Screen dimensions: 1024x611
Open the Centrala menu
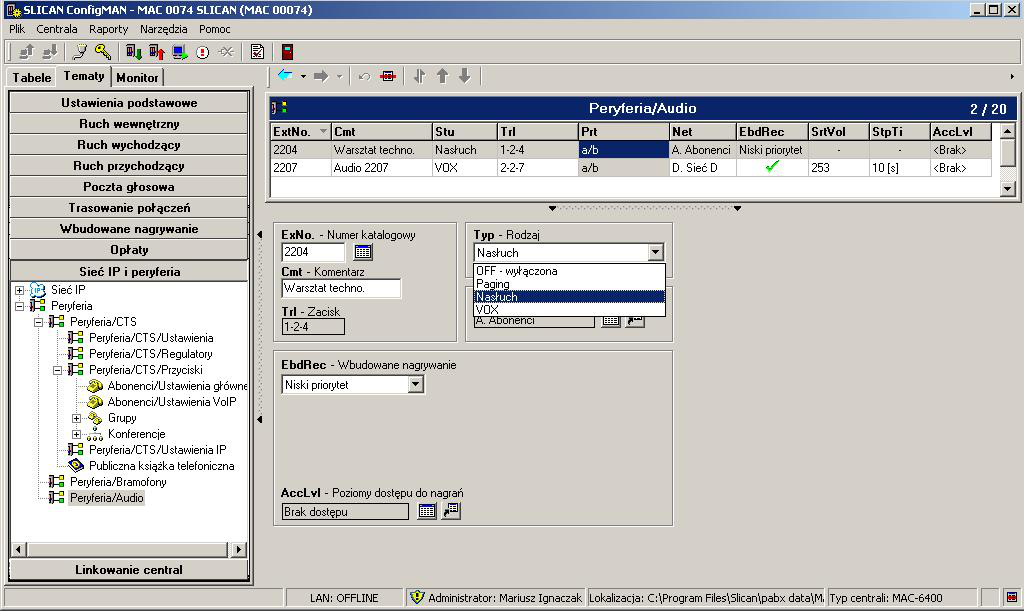tap(57, 29)
